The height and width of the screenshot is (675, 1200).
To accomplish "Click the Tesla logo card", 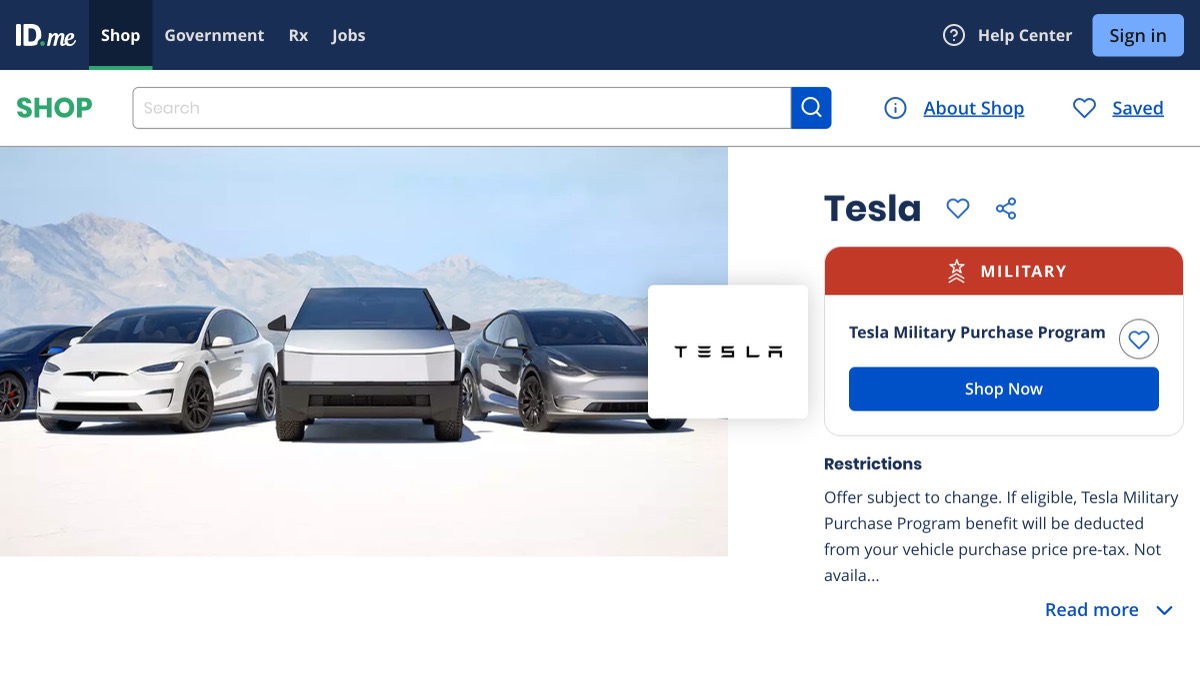I will (728, 352).
